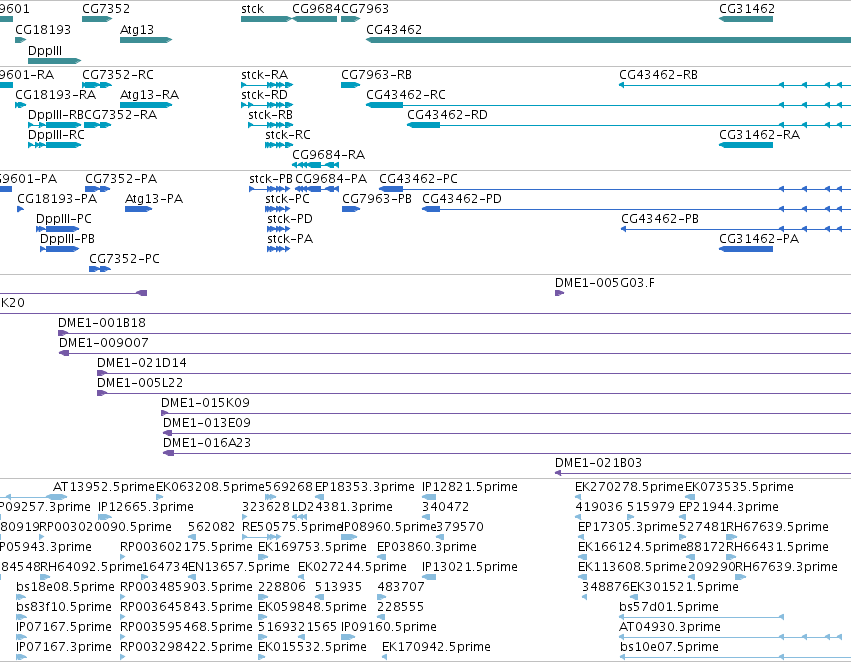Click protein Atg13-PA
Screen dimensions: 851x662
(x=138, y=209)
